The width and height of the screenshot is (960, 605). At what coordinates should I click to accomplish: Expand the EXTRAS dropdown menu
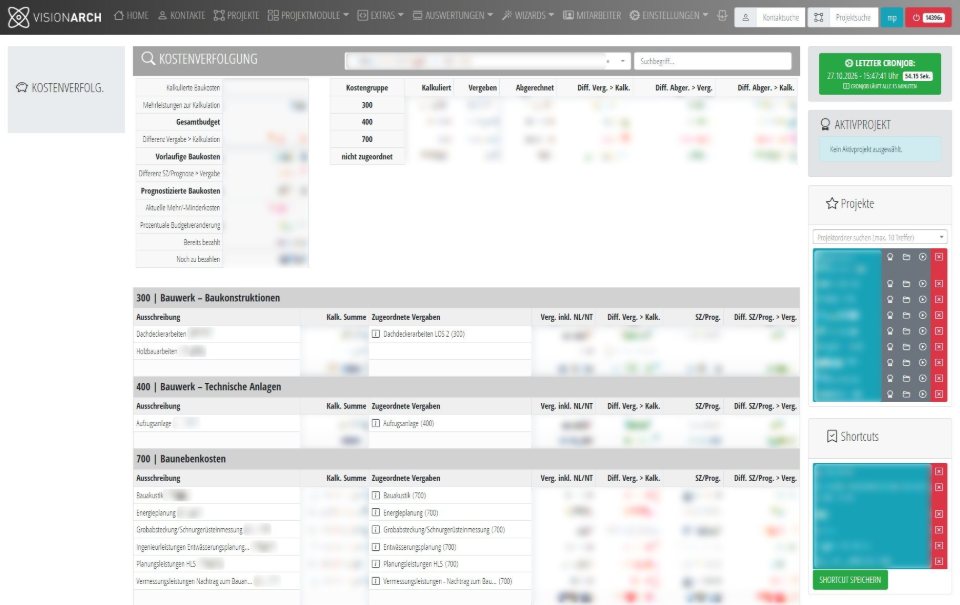tap(380, 15)
